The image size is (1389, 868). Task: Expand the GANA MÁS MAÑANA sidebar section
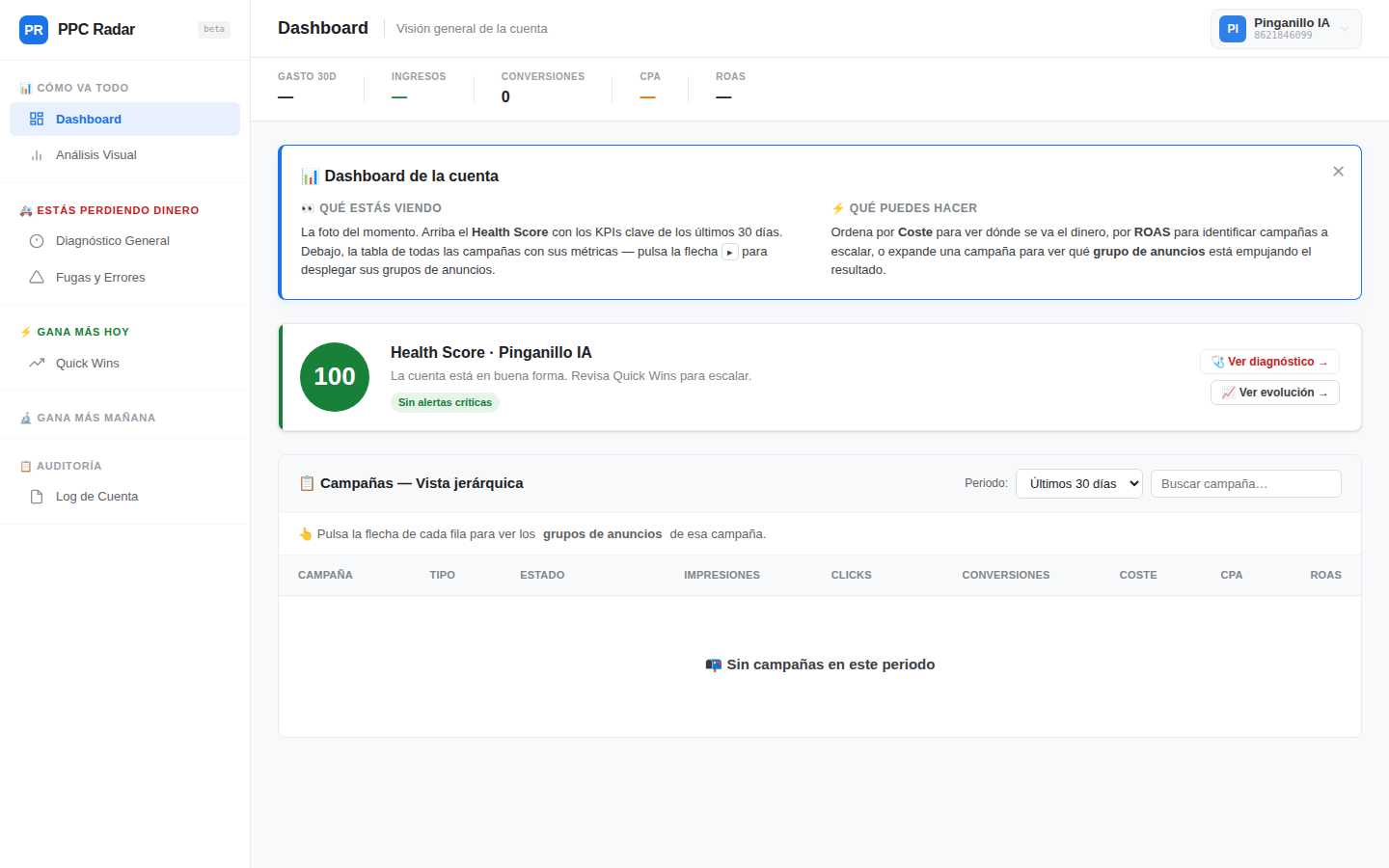point(88,418)
